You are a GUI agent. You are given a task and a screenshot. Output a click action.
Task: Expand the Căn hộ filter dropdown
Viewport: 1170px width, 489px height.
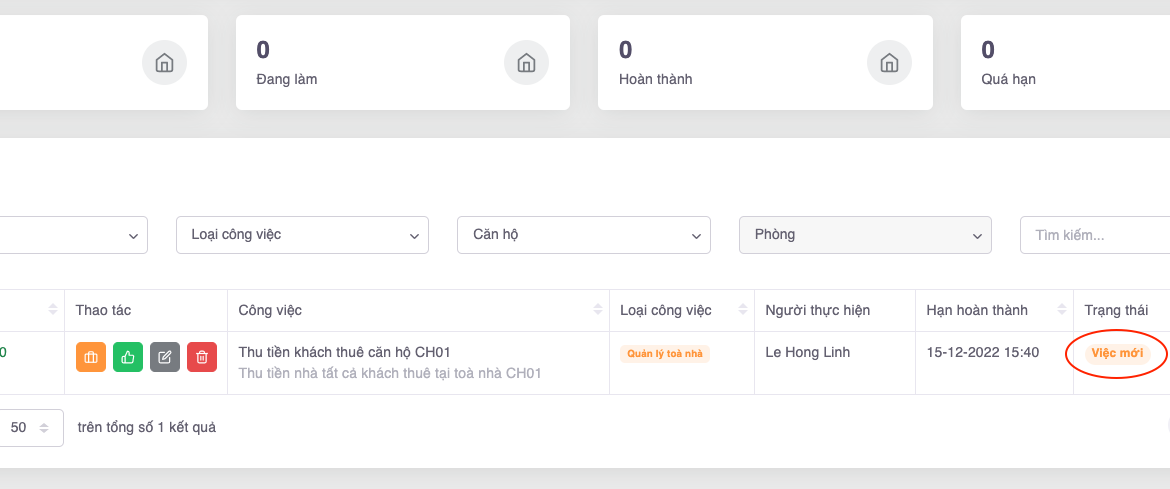pyautogui.click(x=583, y=235)
